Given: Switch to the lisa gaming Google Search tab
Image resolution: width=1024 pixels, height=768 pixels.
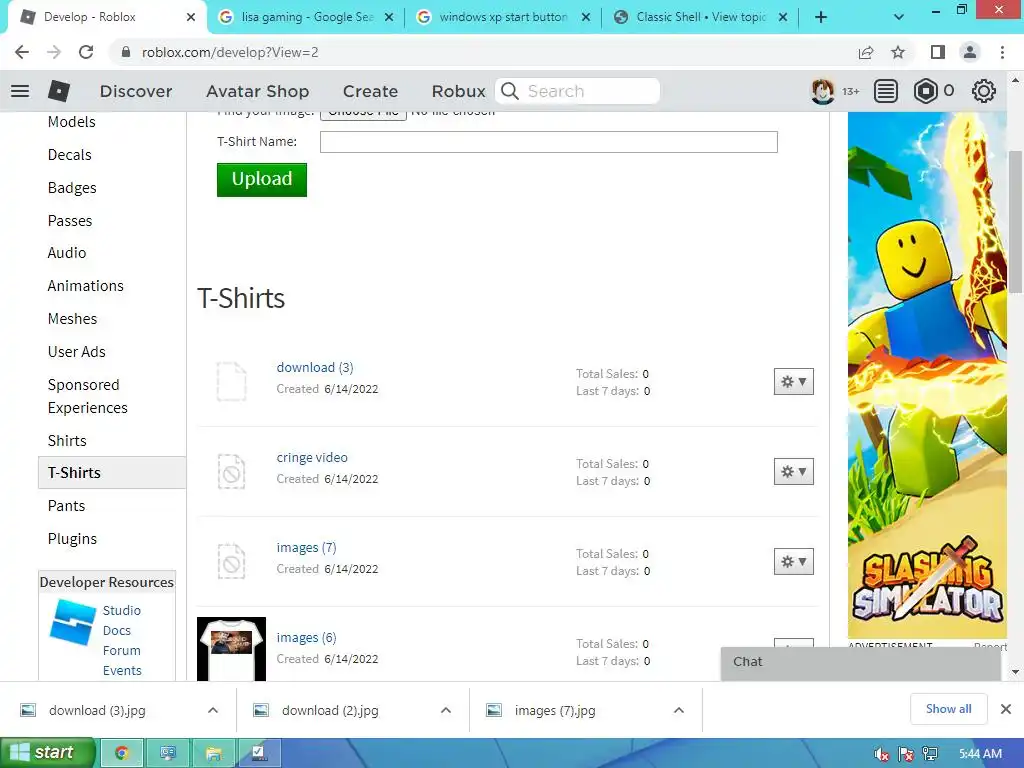Looking at the screenshot, I should click(305, 18).
